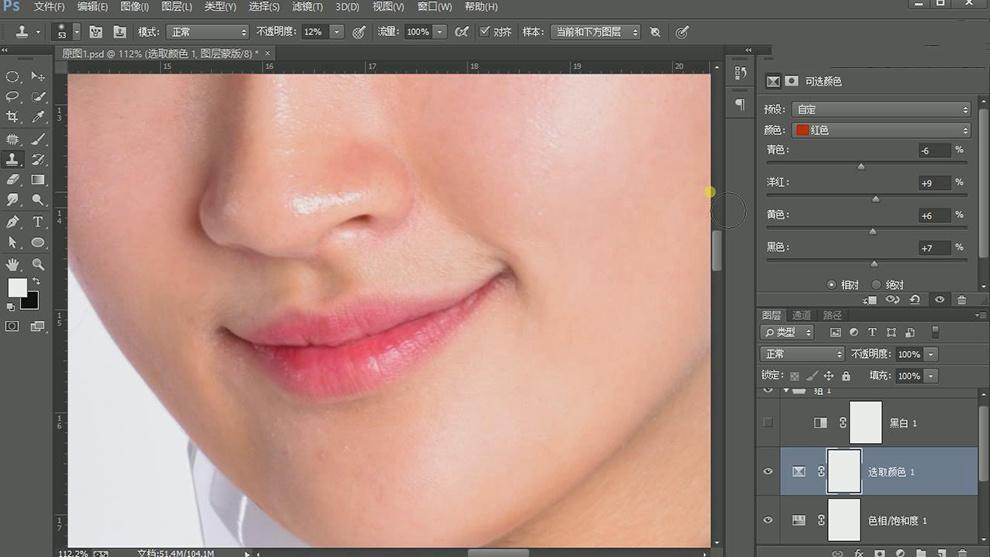Click the 洋红 (Magenta) value field
Viewport: 990px width, 557px height.
click(x=933, y=183)
